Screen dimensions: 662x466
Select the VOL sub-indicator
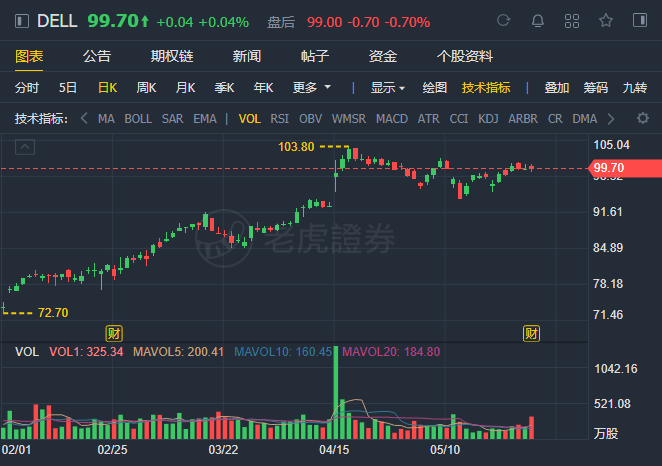coord(250,119)
